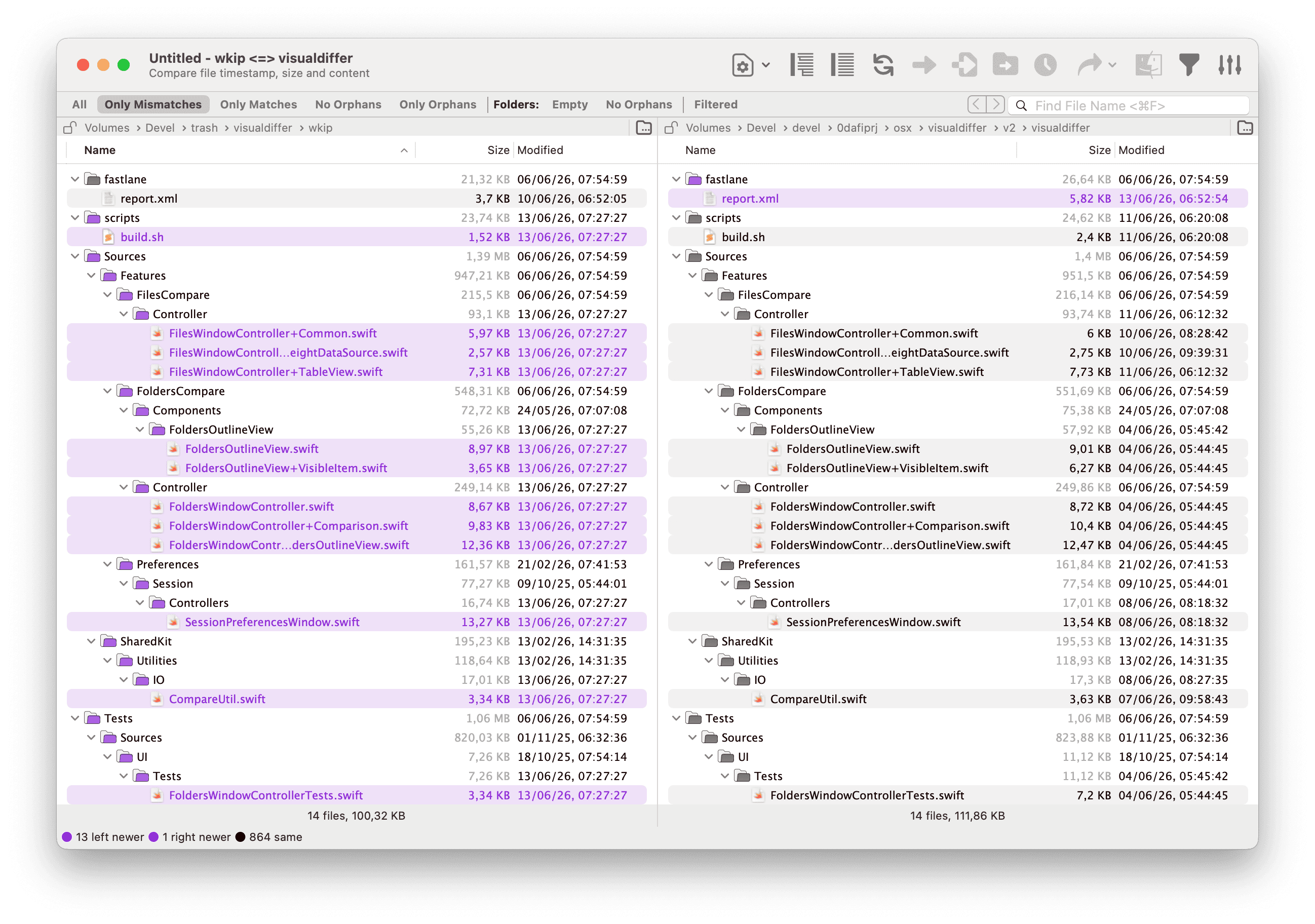The height and width of the screenshot is (924, 1315).
Task: Toggle the Empty folders filter
Action: coord(570,104)
